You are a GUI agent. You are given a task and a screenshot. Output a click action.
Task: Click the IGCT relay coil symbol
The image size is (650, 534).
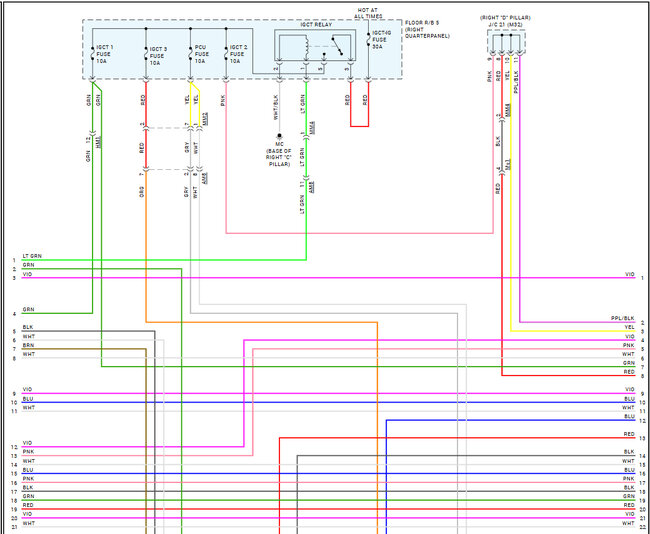tap(306, 47)
